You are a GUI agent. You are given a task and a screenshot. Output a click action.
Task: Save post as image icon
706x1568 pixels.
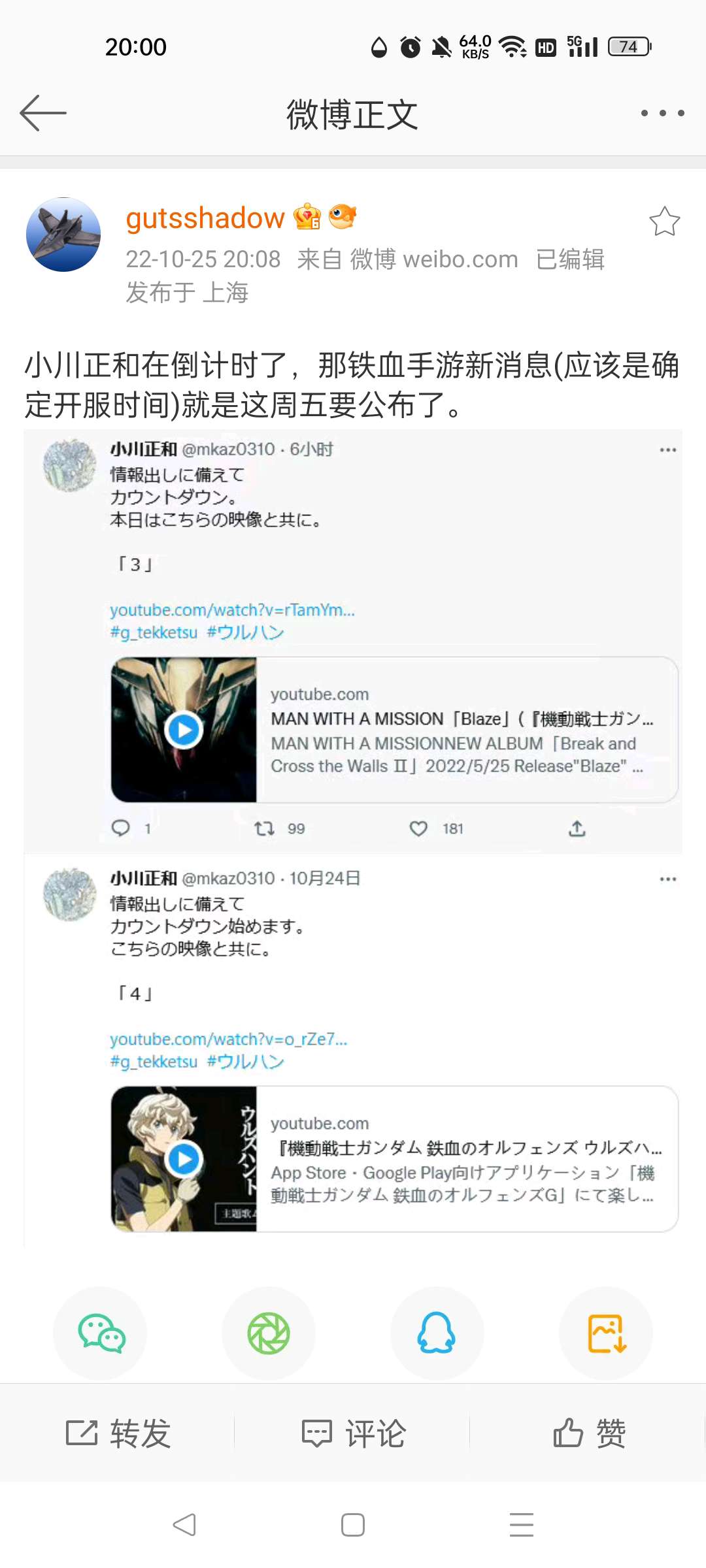[x=607, y=1333]
